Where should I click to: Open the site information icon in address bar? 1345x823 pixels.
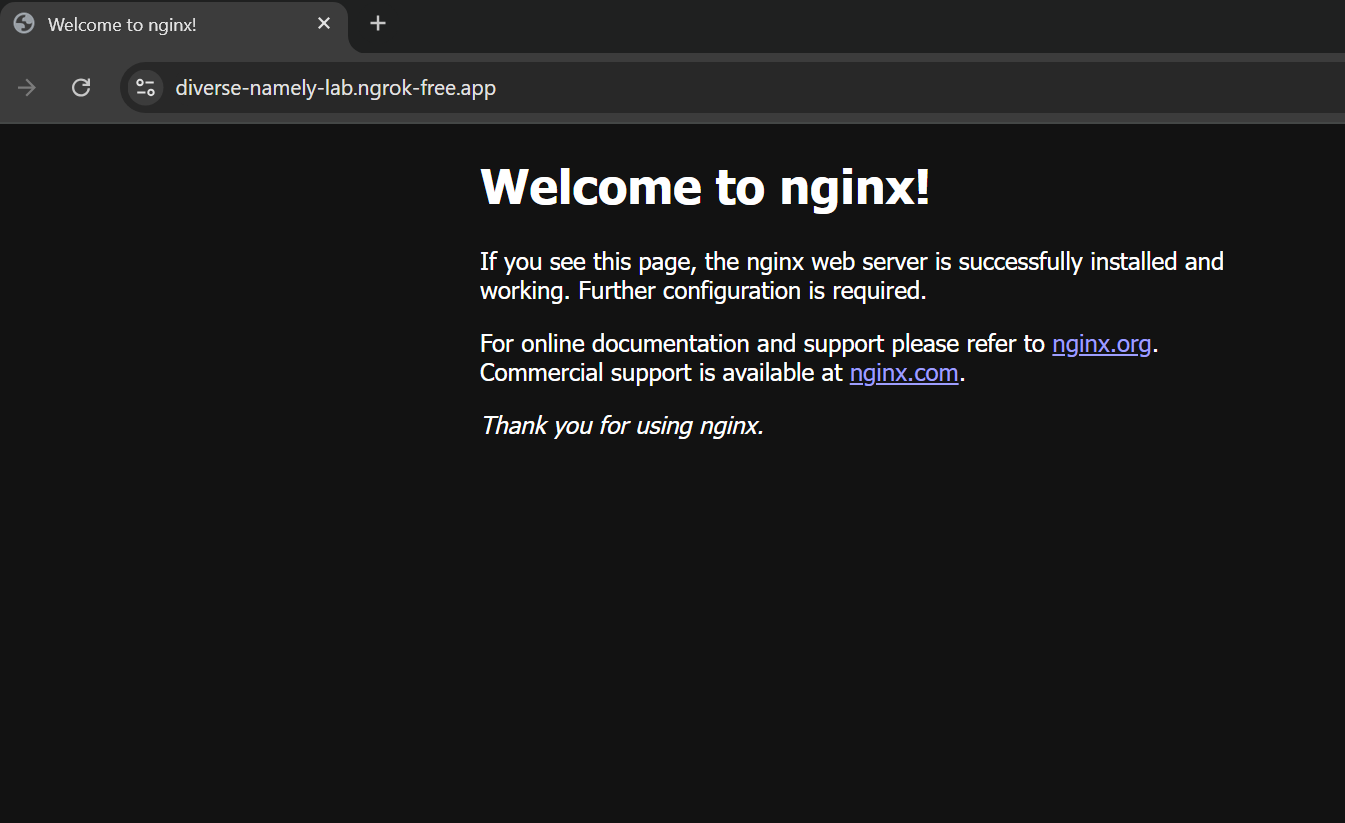pyautogui.click(x=144, y=87)
